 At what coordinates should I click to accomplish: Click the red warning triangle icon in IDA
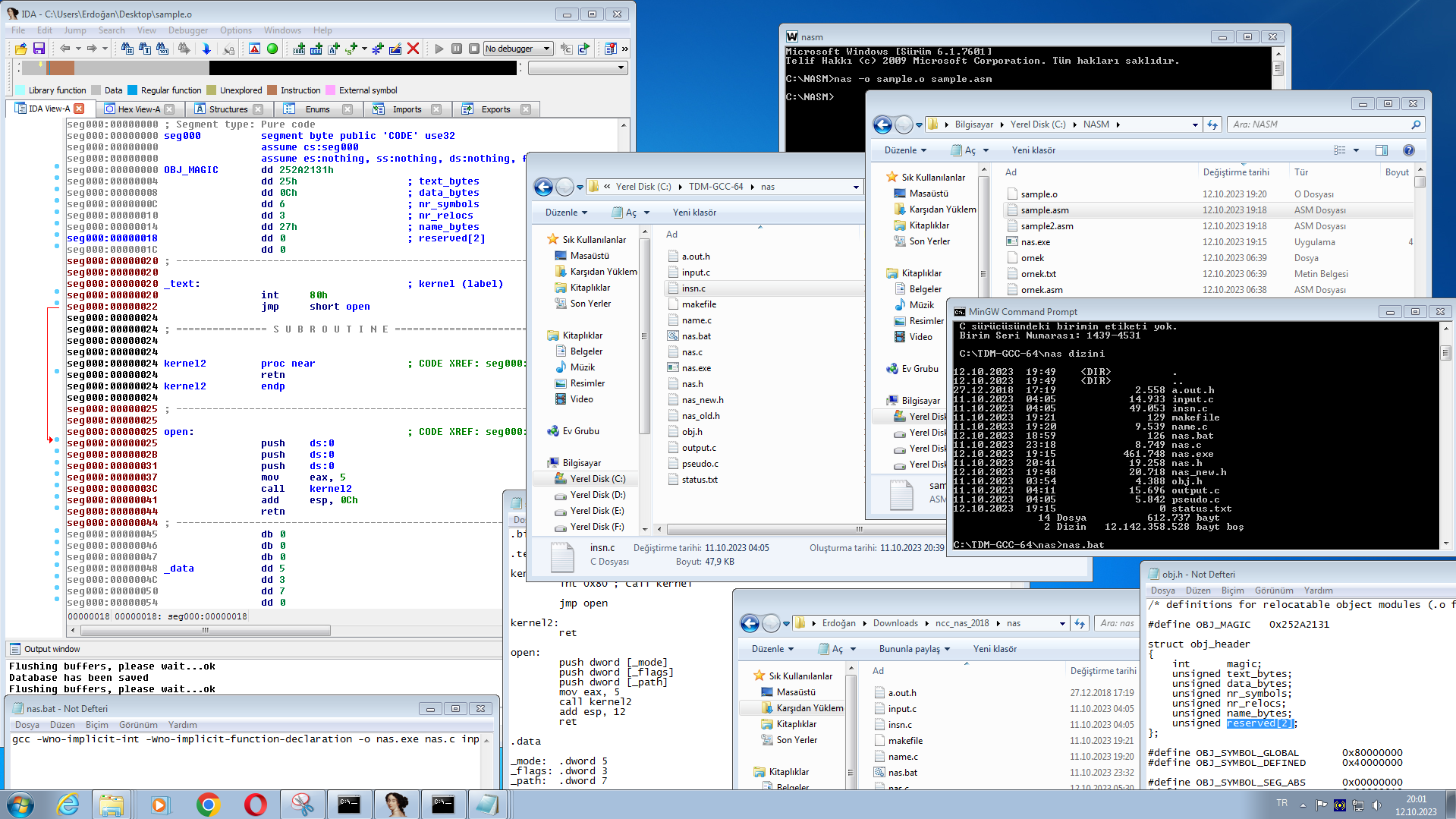(255, 49)
